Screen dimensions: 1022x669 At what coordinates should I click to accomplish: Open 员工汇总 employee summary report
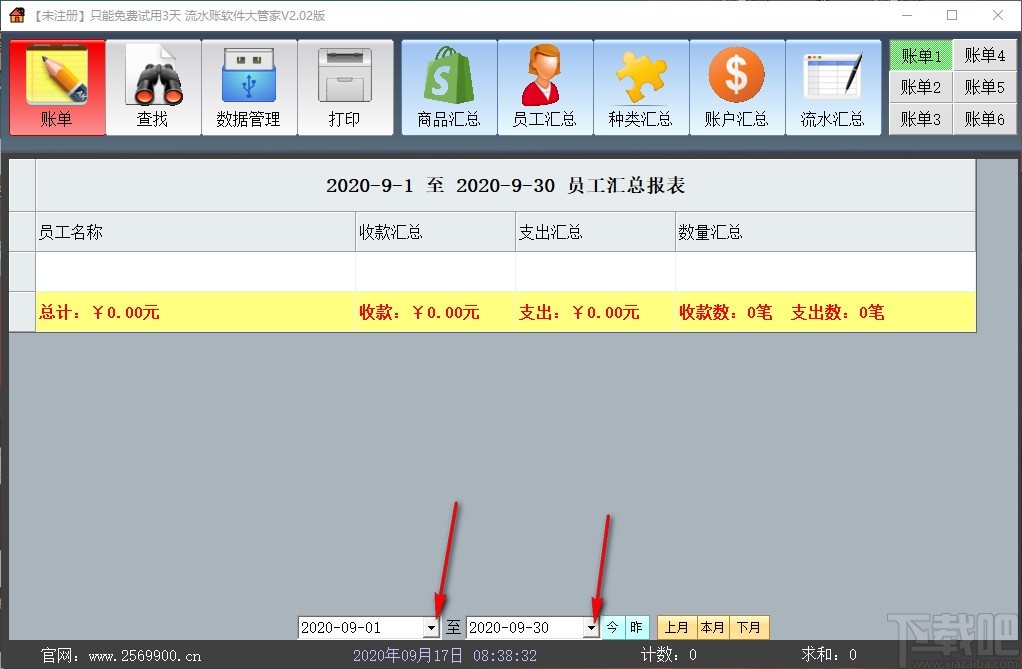point(544,87)
